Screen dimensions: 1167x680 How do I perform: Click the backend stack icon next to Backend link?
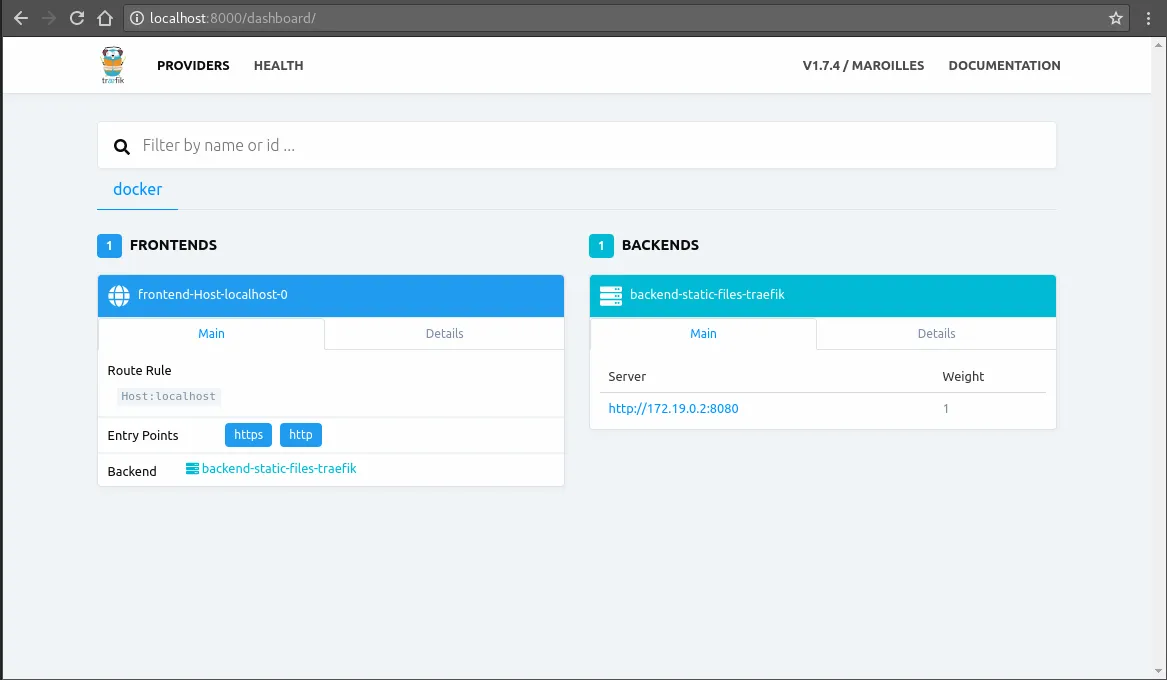coord(191,468)
